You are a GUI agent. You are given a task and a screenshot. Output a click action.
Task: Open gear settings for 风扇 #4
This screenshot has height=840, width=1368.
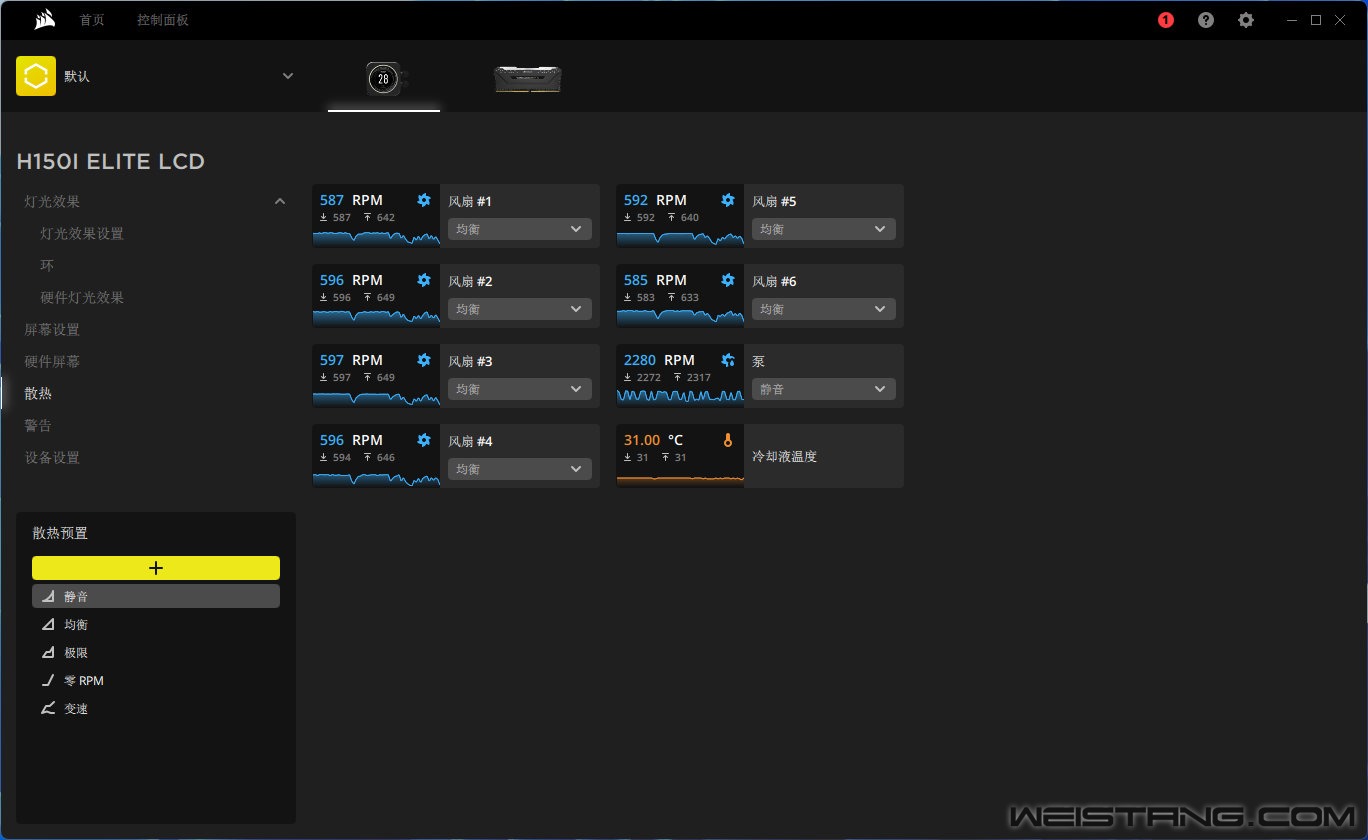424,440
